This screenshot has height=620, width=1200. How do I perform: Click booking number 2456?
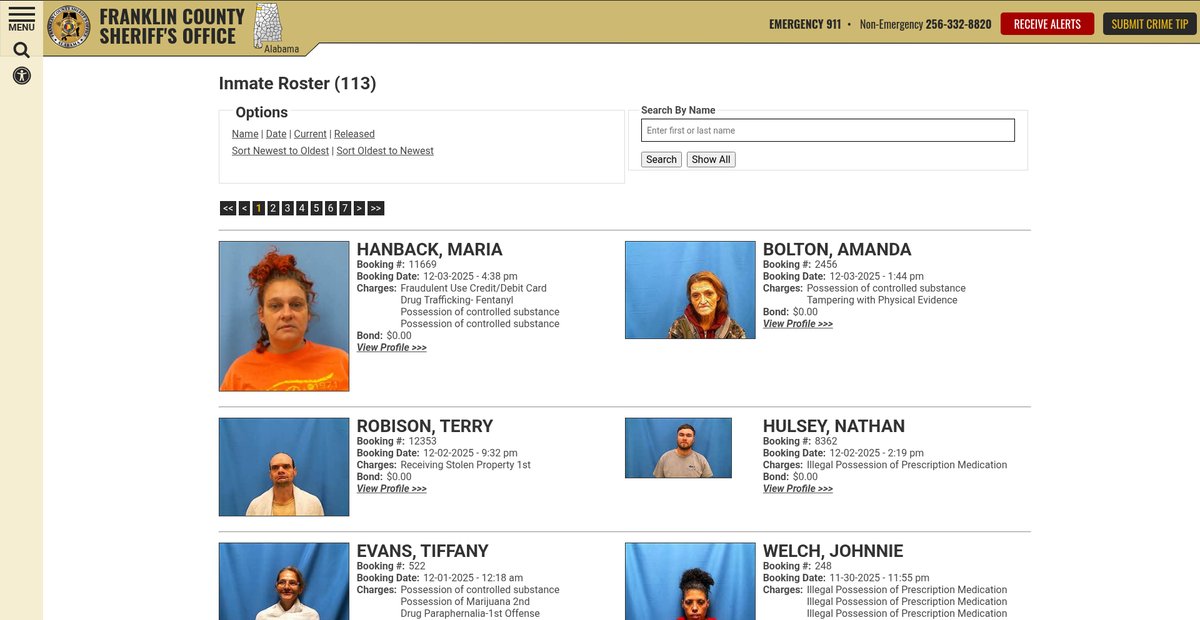[x=825, y=264]
